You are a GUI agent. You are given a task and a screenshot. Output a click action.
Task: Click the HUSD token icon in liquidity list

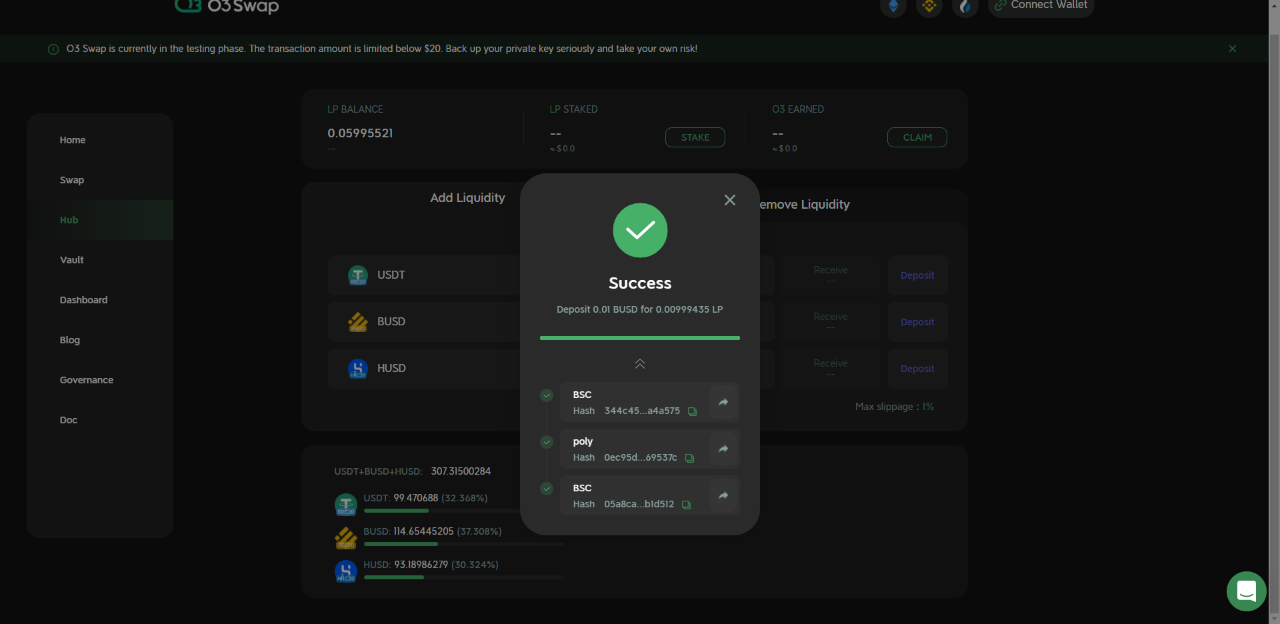[x=358, y=369]
